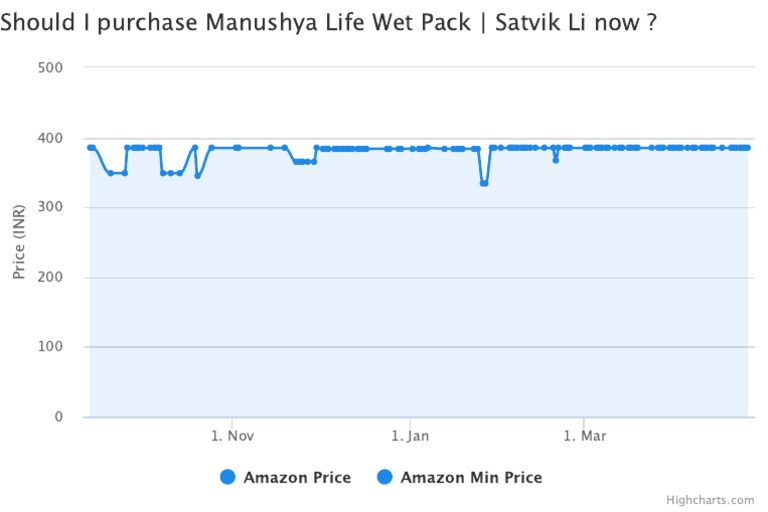Click the 400 price axis label
The image size is (768, 512).
point(51,138)
